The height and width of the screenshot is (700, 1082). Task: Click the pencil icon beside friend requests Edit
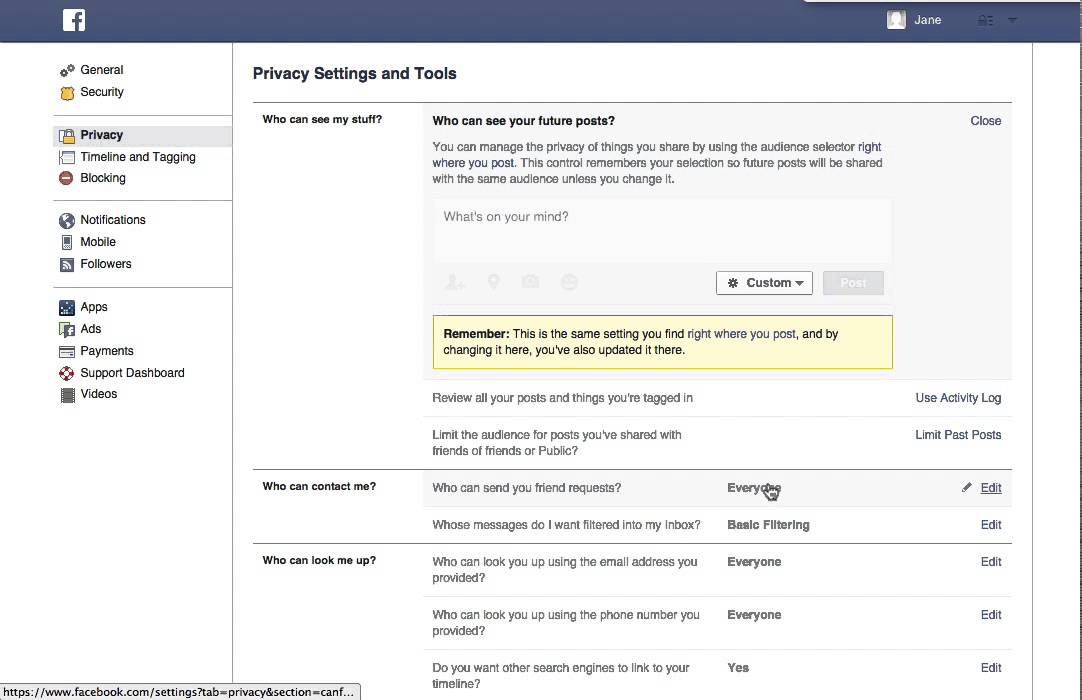coord(966,488)
